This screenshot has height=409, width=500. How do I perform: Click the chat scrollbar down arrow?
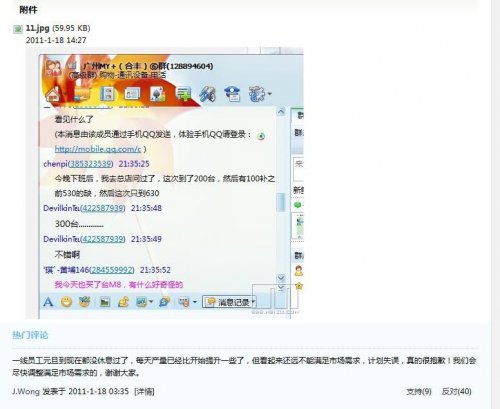click(281, 277)
